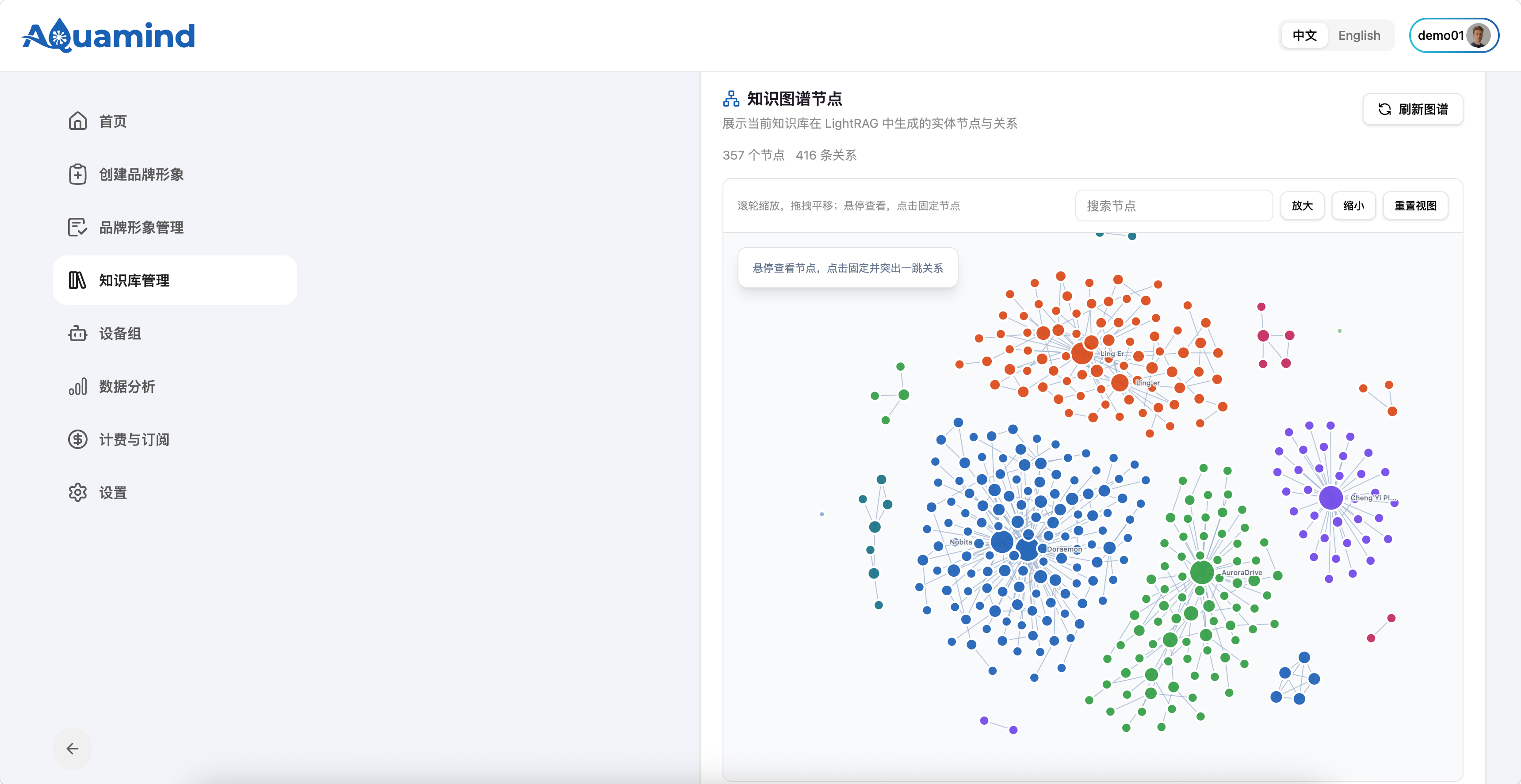
Task: Click the home icon in sidebar
Action: [77, 121]
